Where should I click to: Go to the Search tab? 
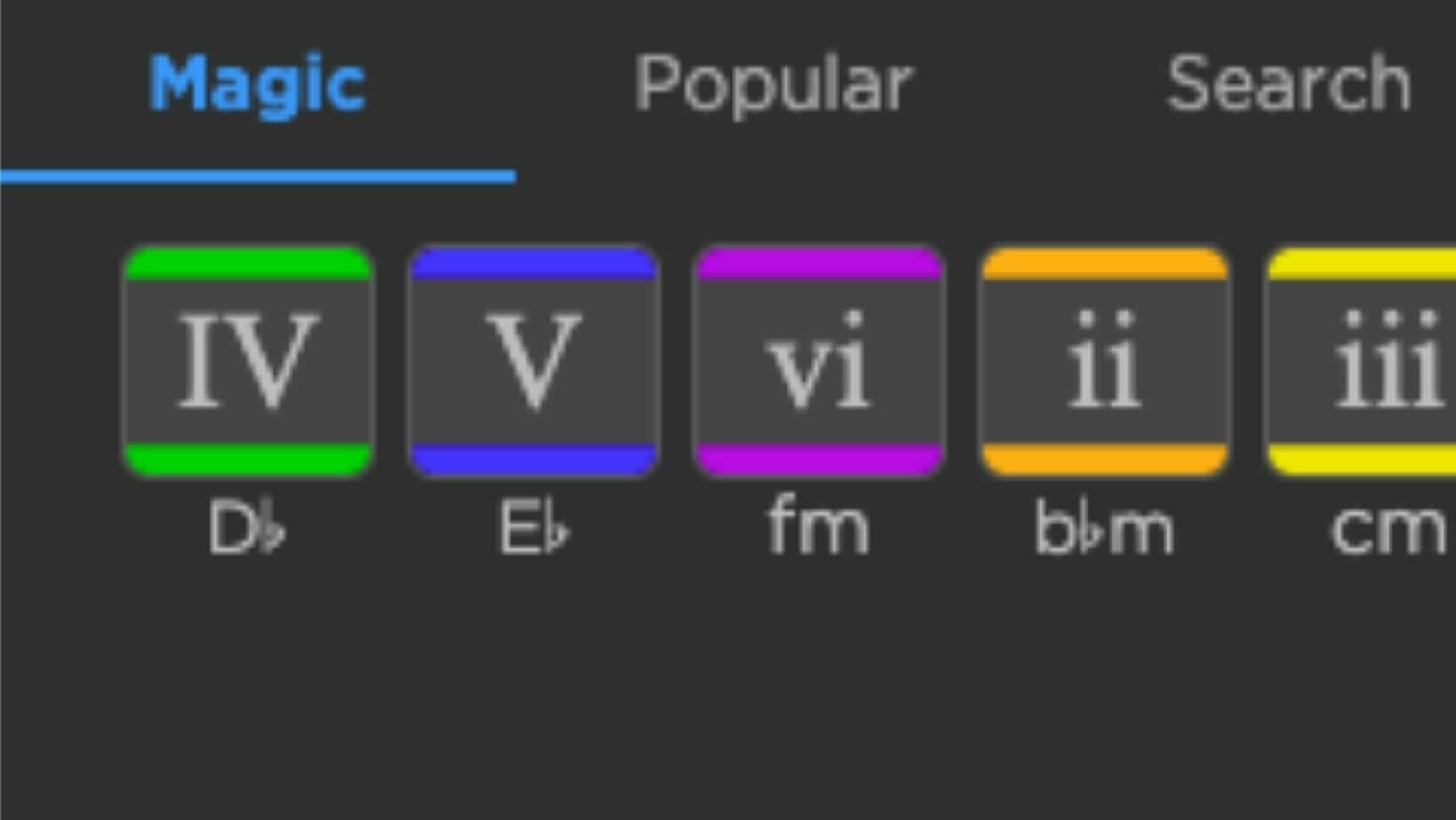coord(1288,84)
